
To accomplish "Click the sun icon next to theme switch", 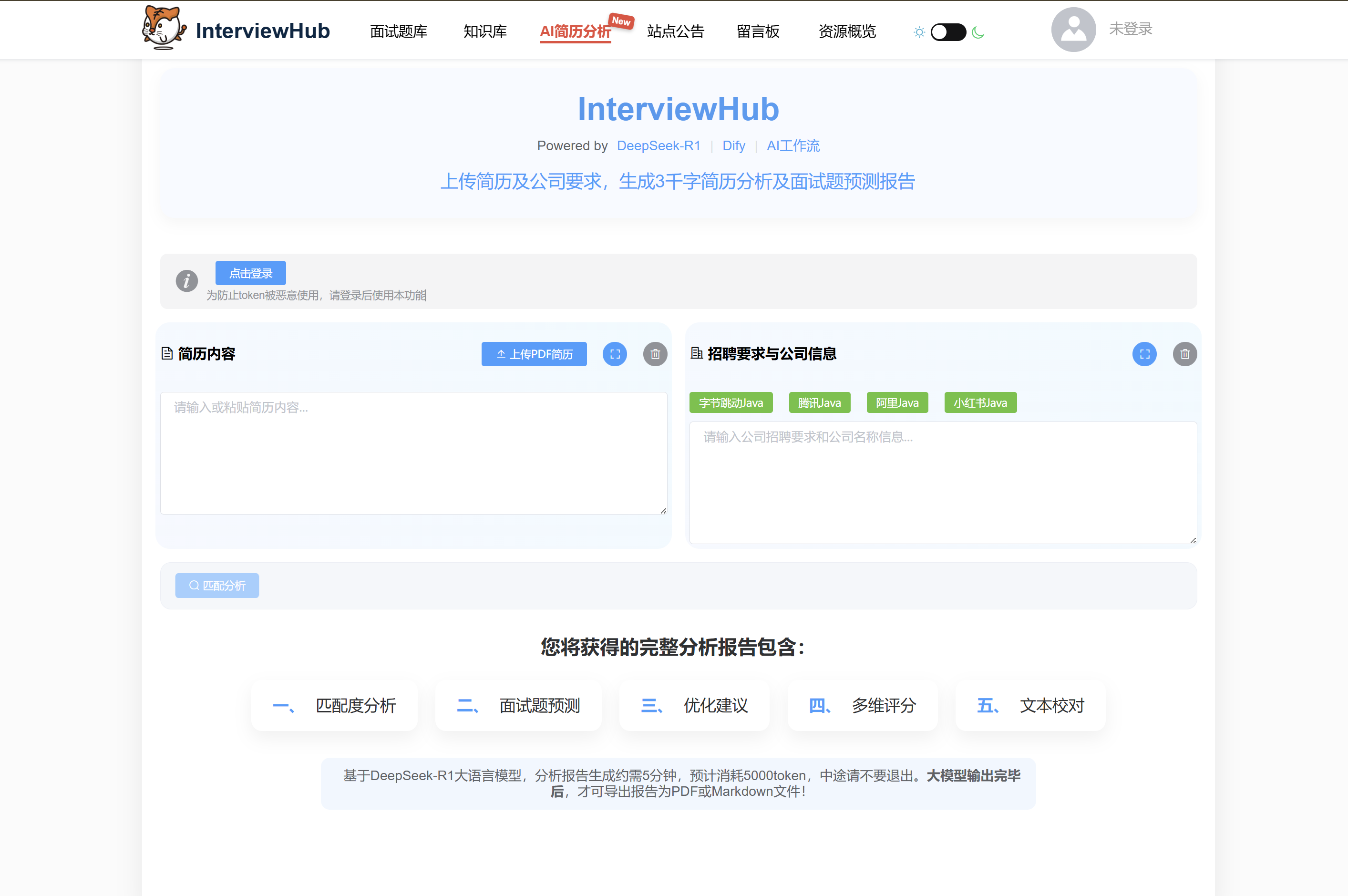I will point(919,32).
